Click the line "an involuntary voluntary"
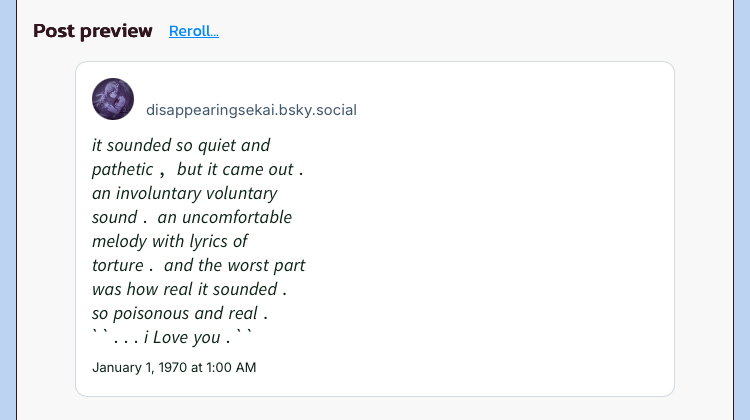 [x=184, y=193]
